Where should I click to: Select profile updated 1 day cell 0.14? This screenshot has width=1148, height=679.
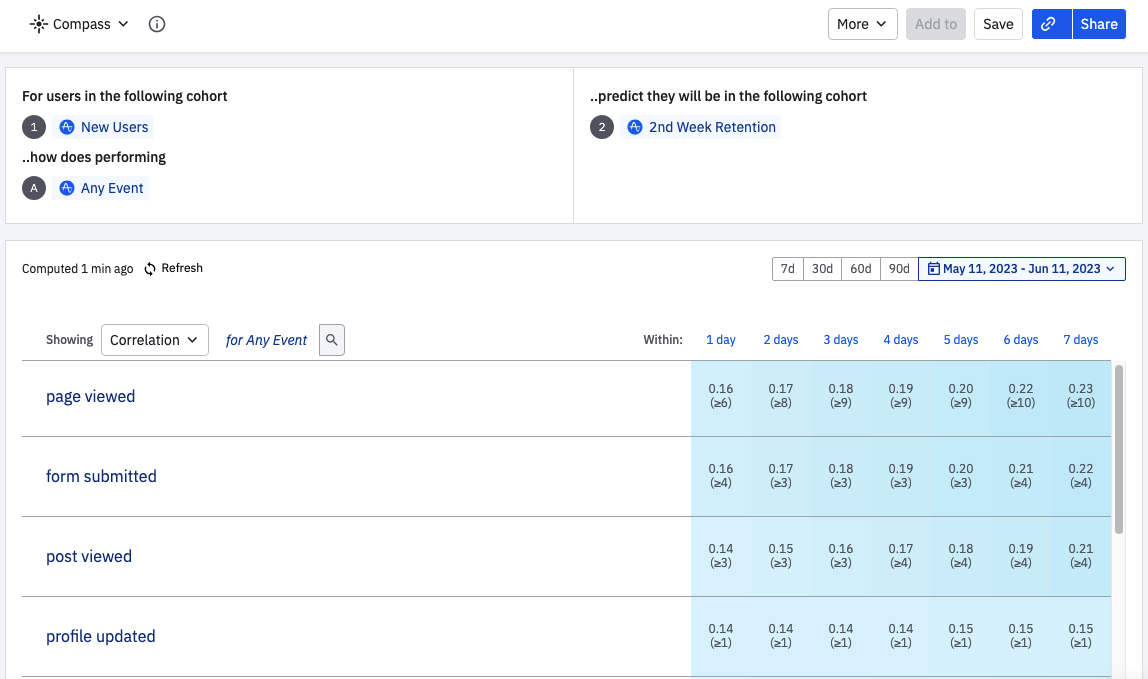click(720, 636)
